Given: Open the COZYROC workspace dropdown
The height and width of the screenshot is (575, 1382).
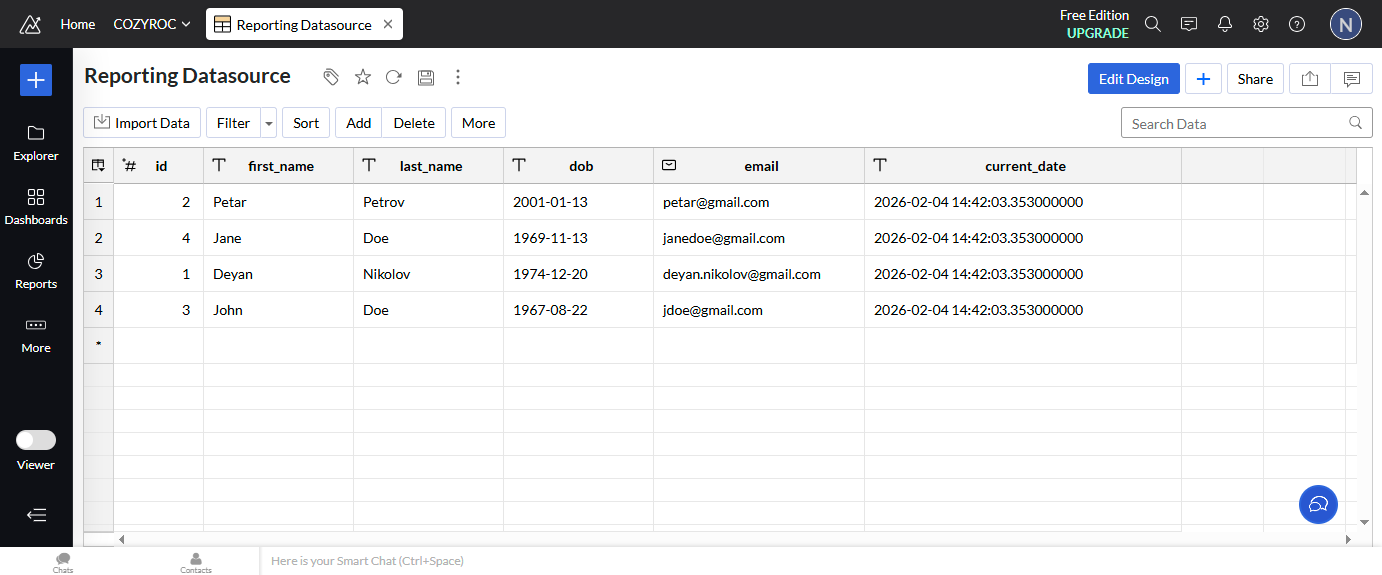Looking at the screenshot, I should pyautogui.click(x=152, y=24).
